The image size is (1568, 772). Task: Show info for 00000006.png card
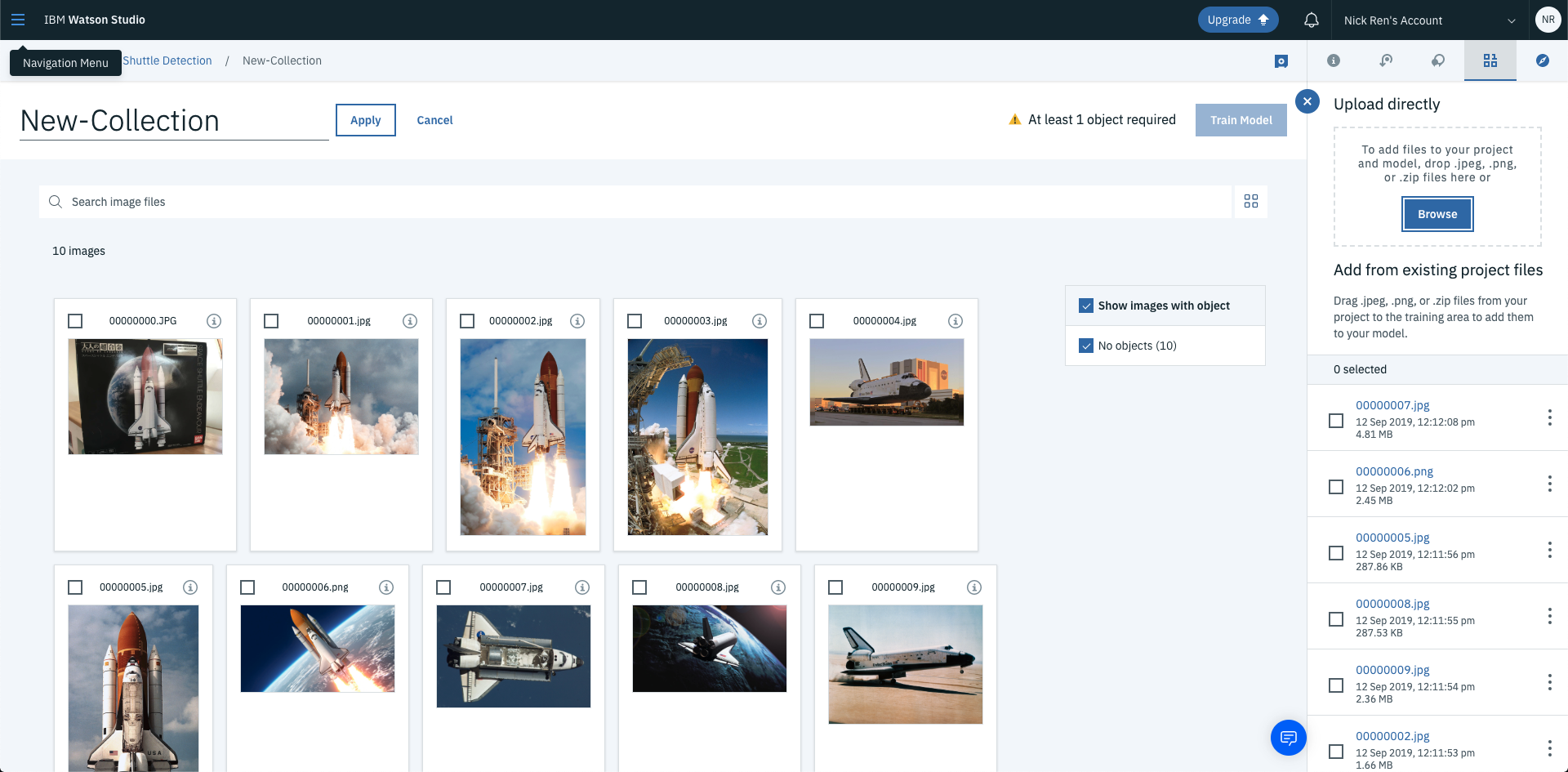pyautogui.click(x=386, y=587)
